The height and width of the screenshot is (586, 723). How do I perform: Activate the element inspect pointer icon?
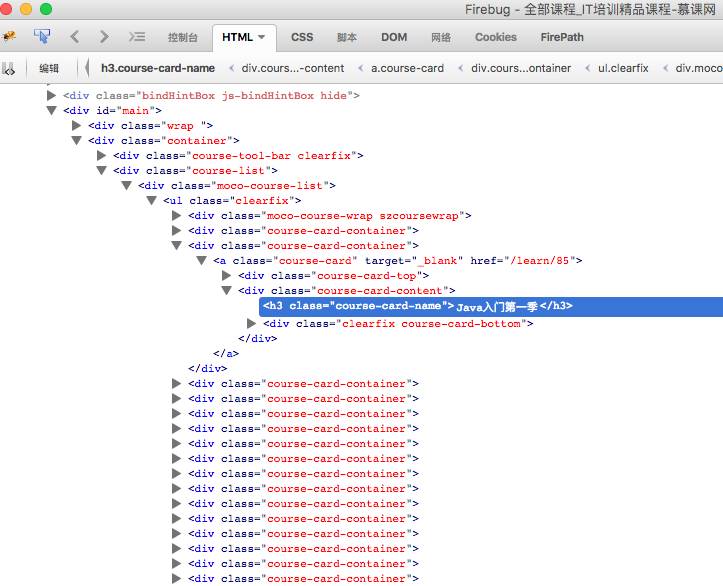(x=42, y=36)
